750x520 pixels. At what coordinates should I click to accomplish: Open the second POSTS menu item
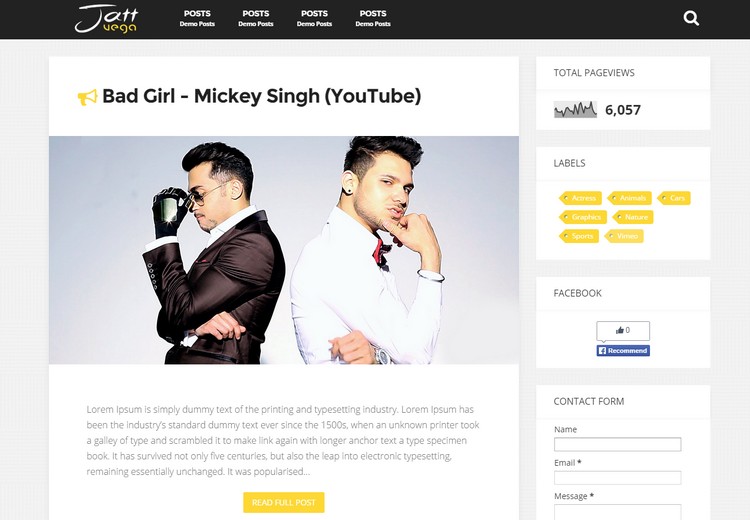pos(256,18)
